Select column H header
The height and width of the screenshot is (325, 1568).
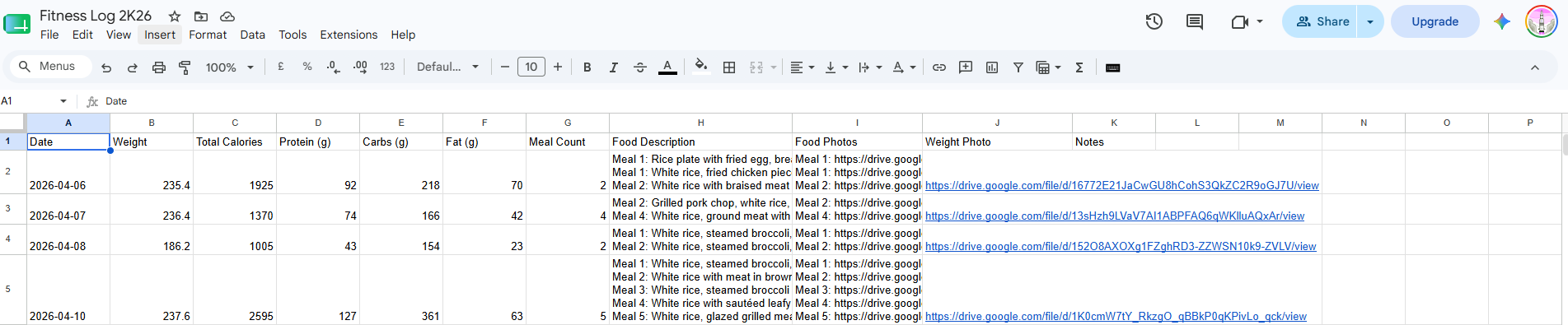tap(700, 123)
